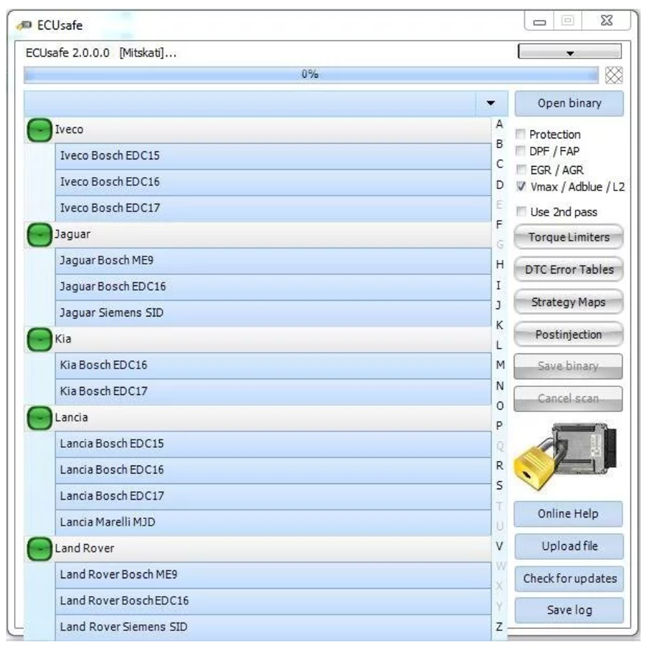Collapse the Kia group green button
Viewport: 650px width, 650px height.
[x=39, y=340]
